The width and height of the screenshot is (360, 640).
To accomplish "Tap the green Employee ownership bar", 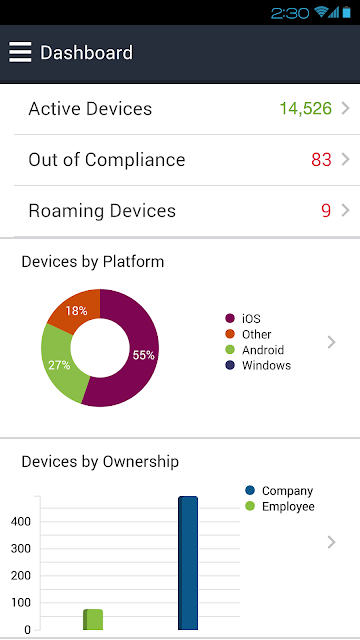I will (x=93, y=620).
